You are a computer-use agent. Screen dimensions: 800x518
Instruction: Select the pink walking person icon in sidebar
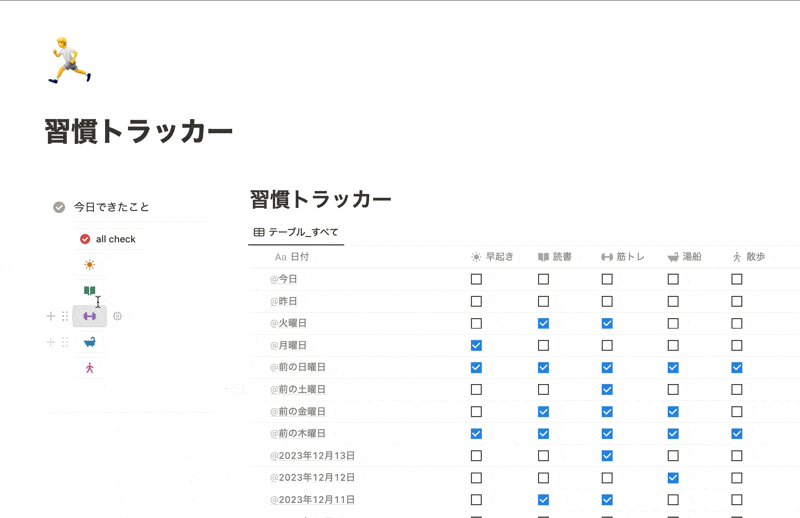90,368
